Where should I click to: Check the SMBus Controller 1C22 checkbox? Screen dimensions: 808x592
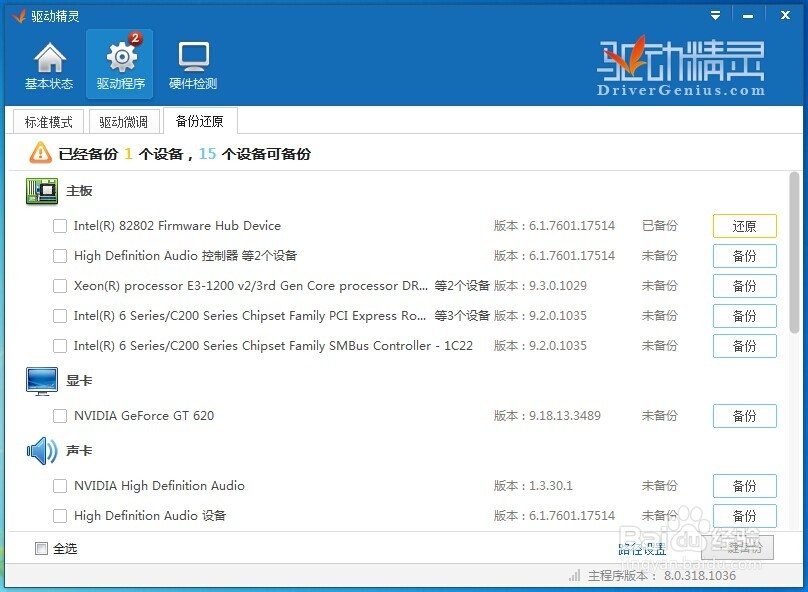(60, 346)
